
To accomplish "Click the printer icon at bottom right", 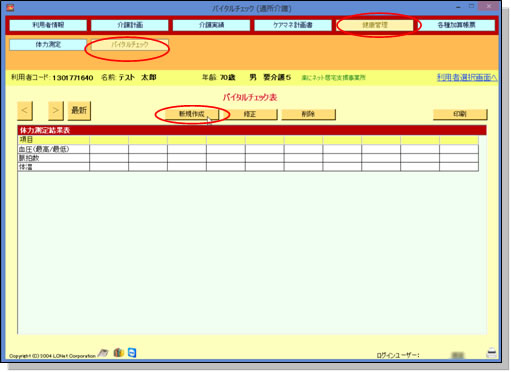I will 491,353.
